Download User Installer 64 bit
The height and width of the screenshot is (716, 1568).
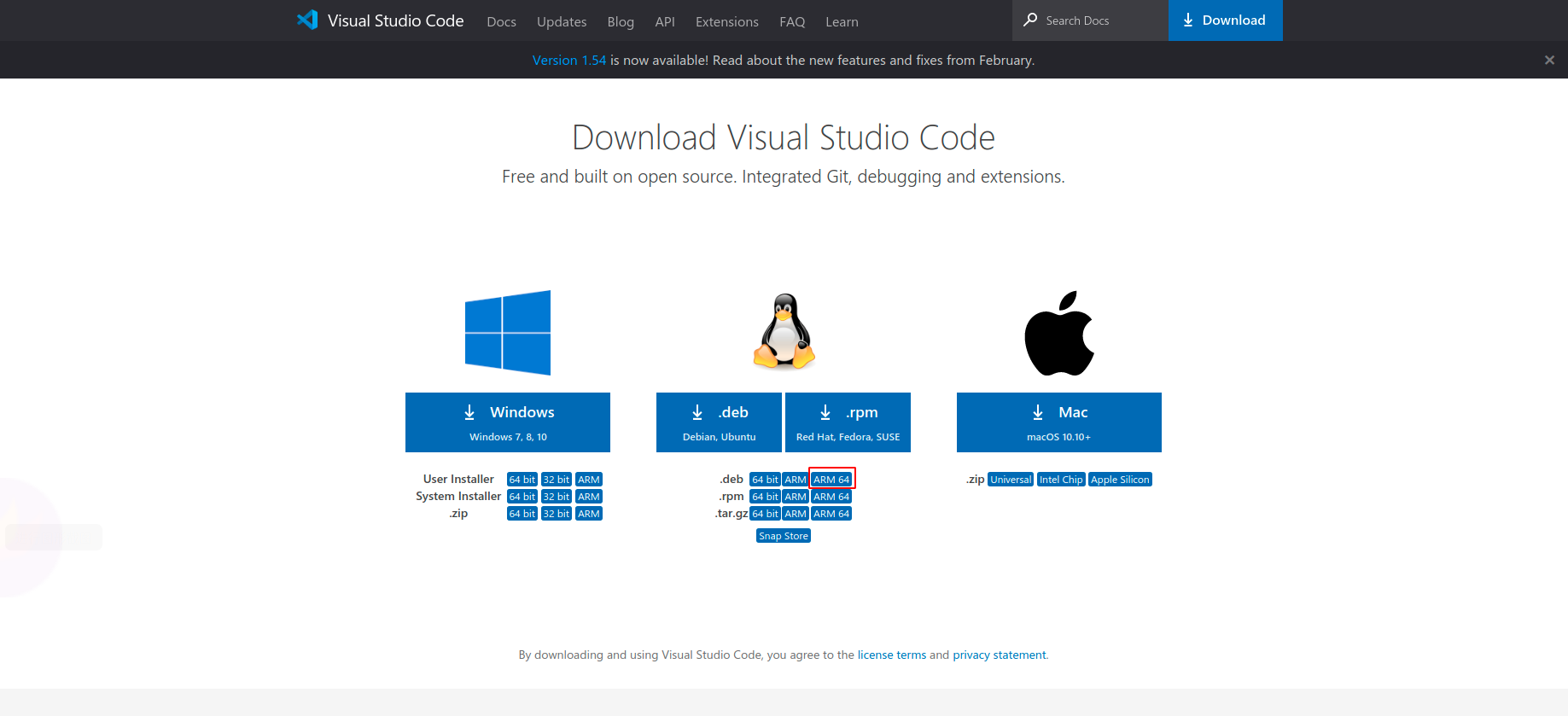[522, 480]
